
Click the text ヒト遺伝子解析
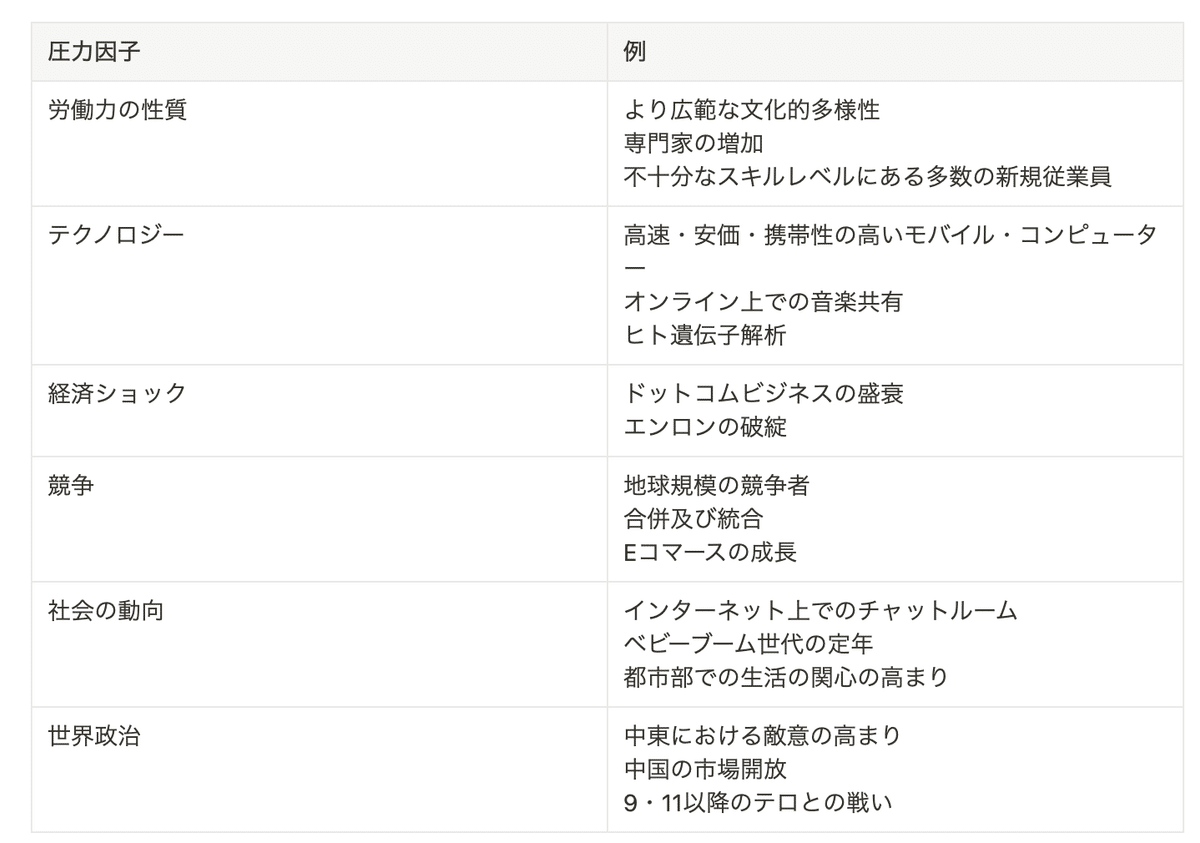point(705,335)
